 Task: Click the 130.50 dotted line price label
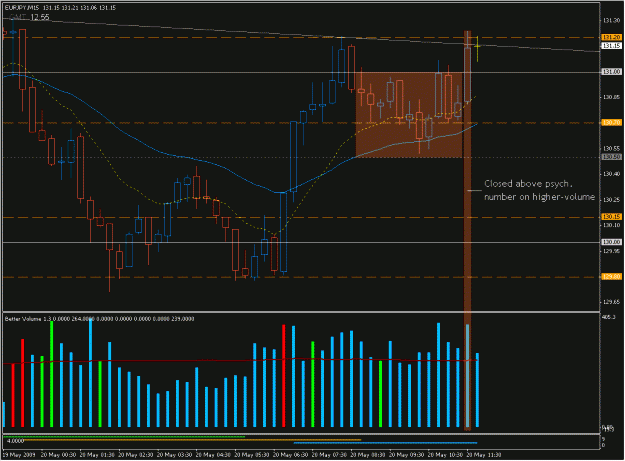(611, 157)
